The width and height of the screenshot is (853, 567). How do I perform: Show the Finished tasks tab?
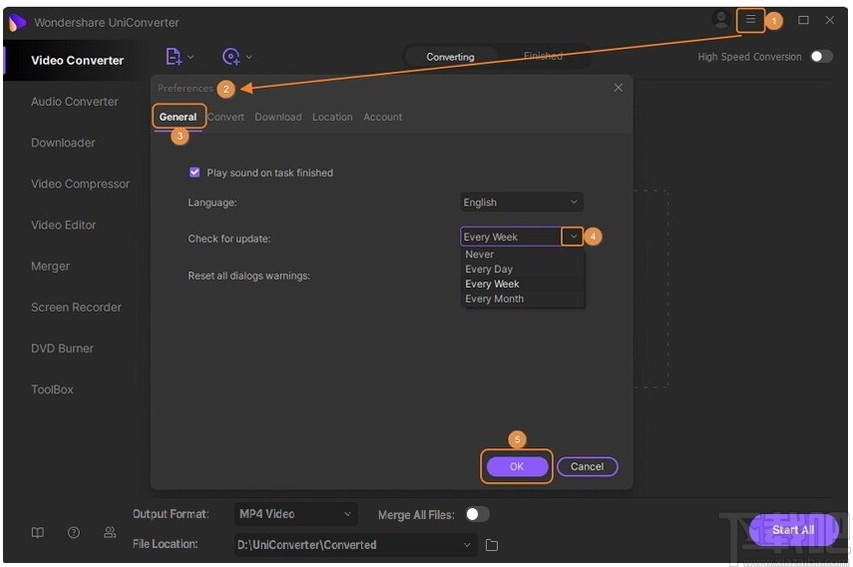tap(543, 56)
